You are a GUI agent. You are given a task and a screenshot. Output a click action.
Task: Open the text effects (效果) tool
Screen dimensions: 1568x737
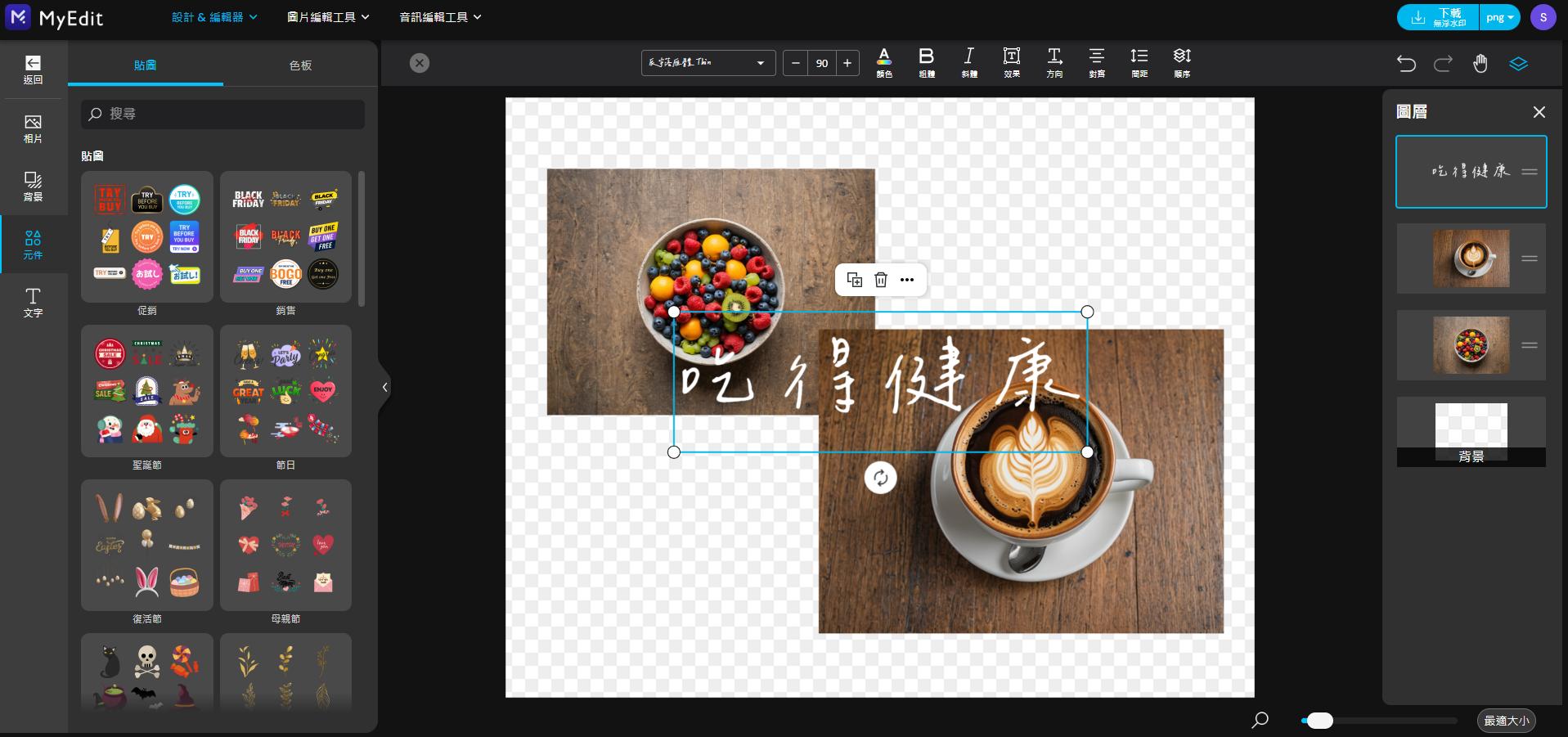coord(1012,62)
